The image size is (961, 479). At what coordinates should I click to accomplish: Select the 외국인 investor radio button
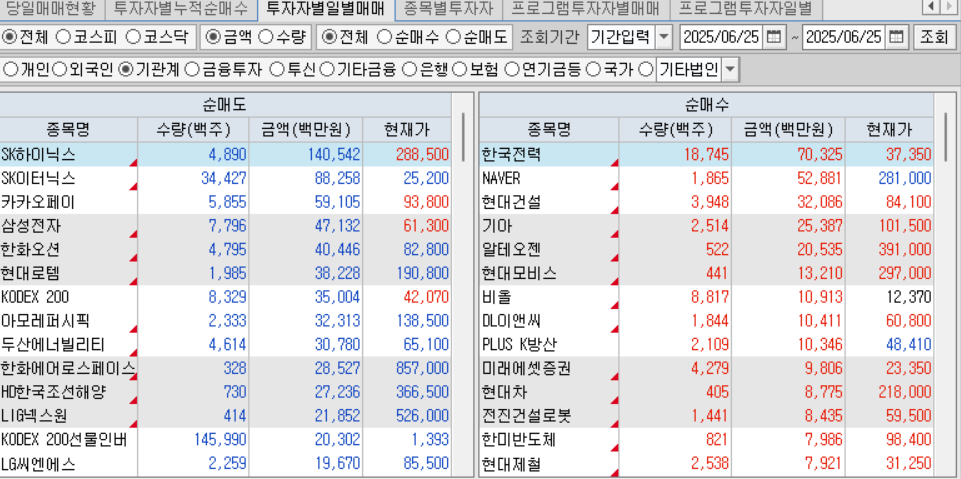59,70
